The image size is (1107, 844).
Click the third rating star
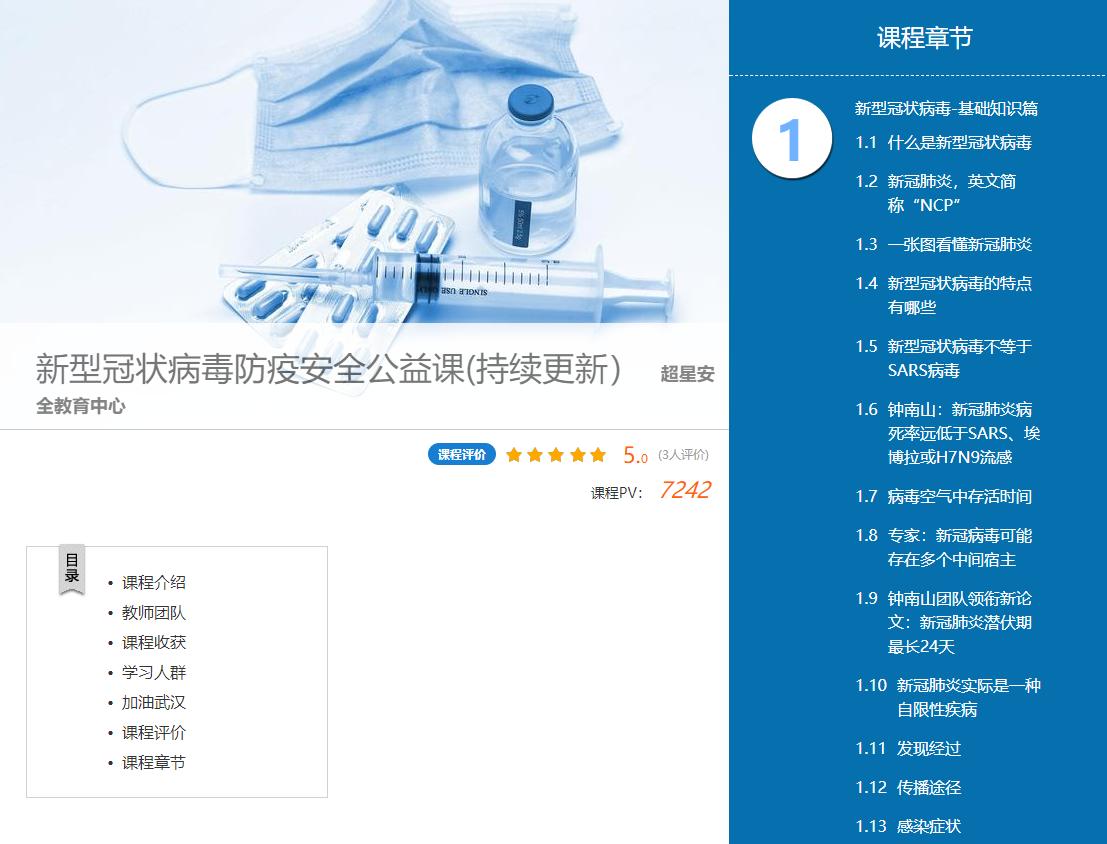pos(556,455)
